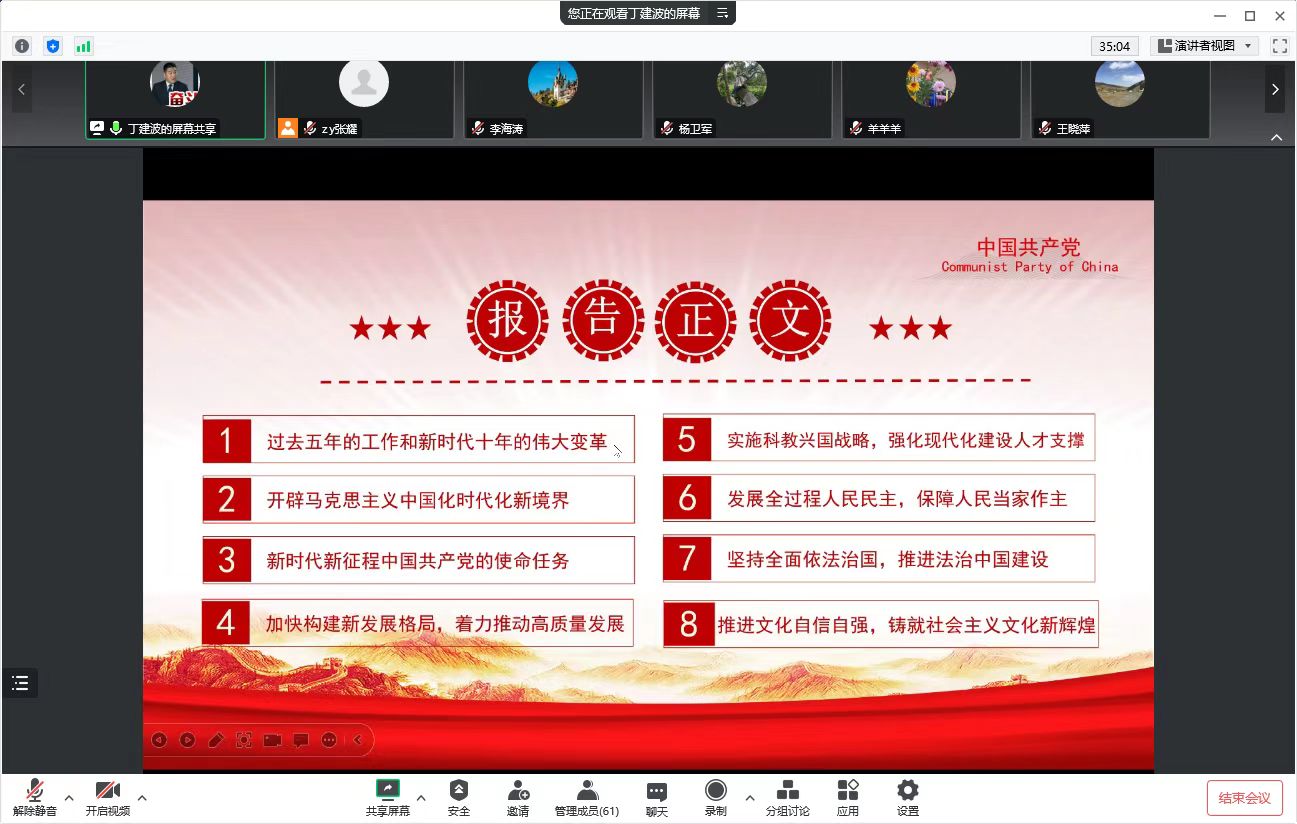Toggle full screen mode icon
1297x824 pixels.
1279,46
